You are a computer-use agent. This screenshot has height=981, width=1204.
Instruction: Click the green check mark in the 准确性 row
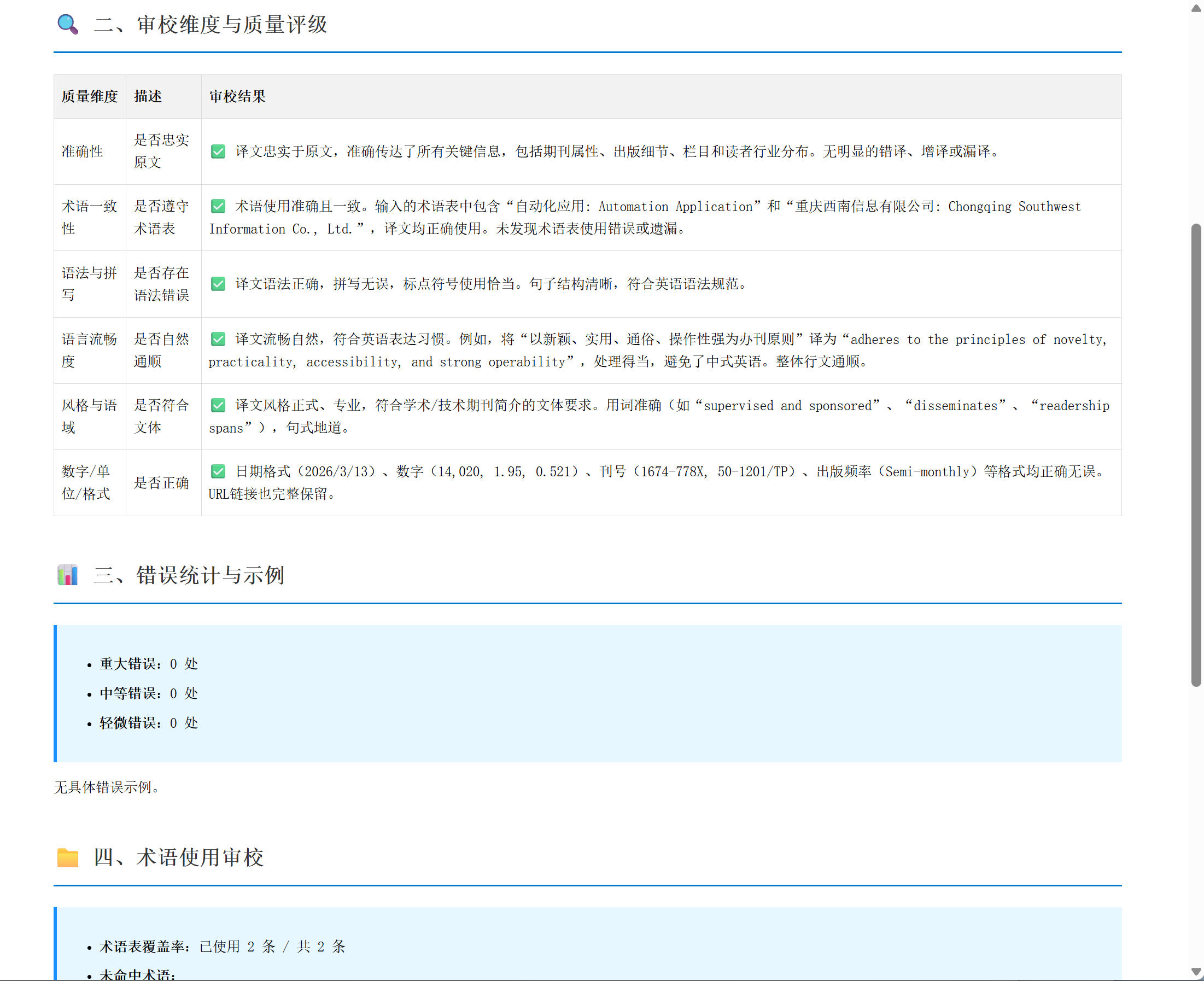pos(218,151)
